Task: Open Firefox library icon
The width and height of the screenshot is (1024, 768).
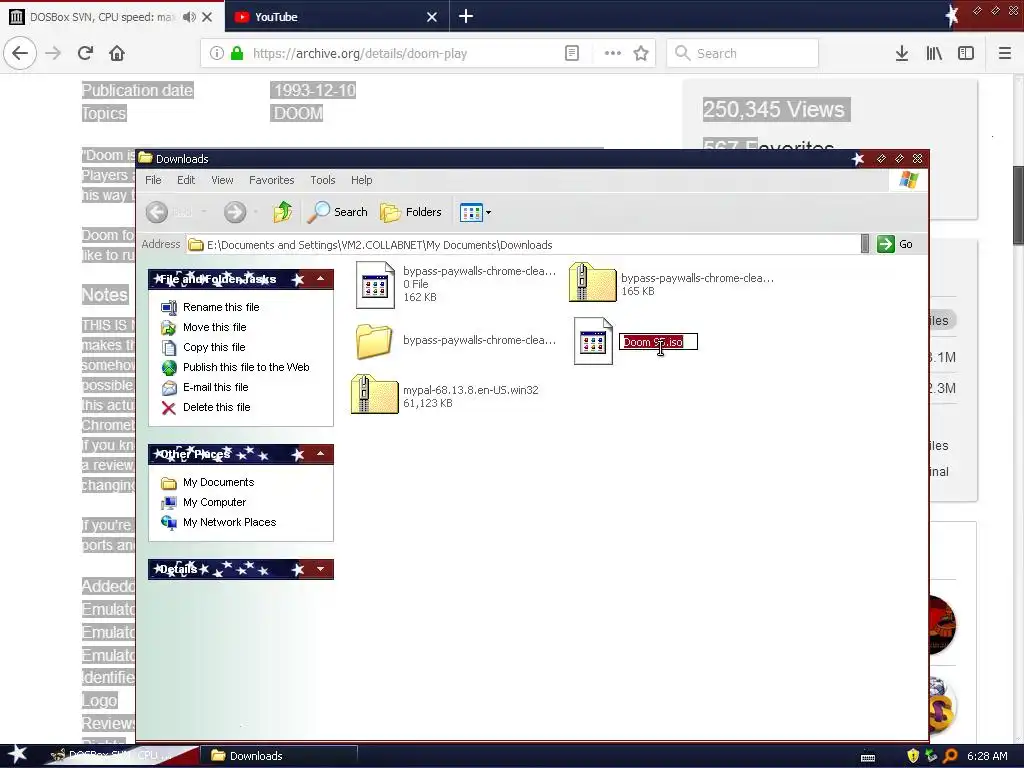Action: pos(934,54)
